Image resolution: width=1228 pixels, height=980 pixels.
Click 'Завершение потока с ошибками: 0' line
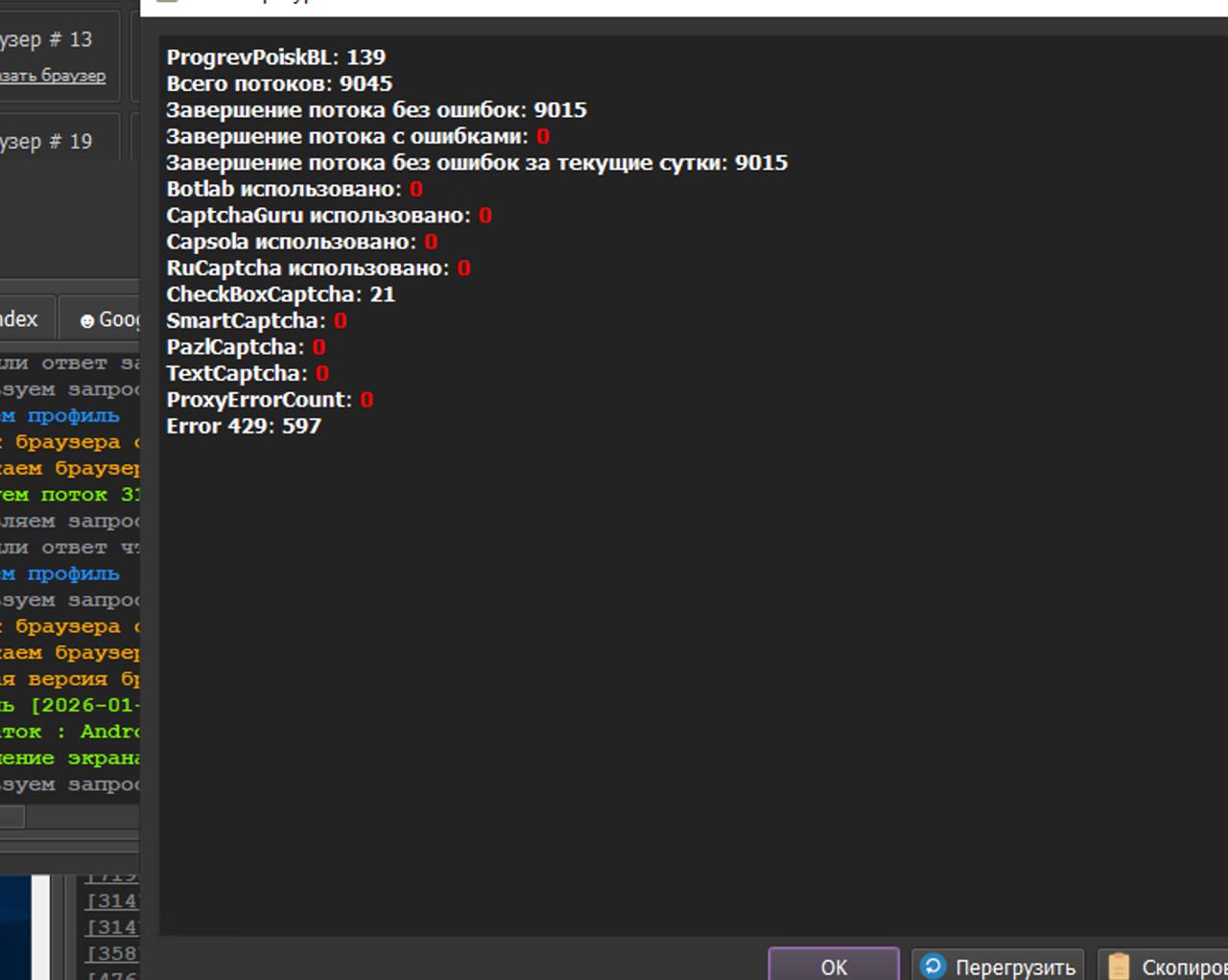coord(358,136)
